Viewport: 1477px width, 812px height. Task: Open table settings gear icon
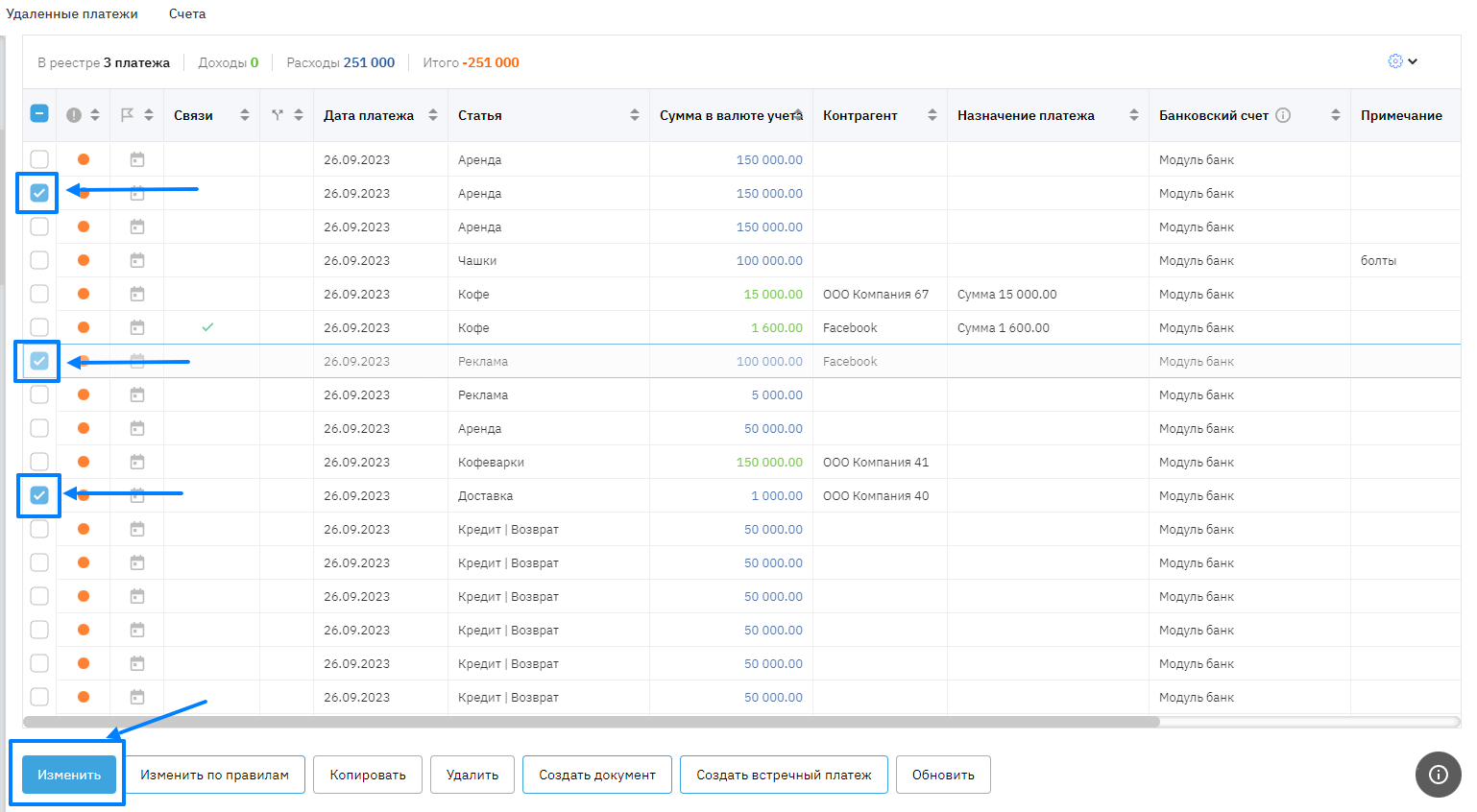point(1395,61)
